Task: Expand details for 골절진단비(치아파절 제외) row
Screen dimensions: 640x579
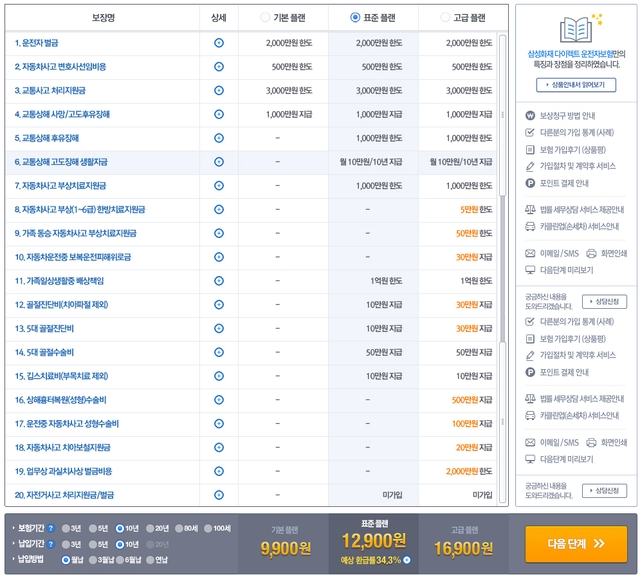Action: (x=219, y=304)
